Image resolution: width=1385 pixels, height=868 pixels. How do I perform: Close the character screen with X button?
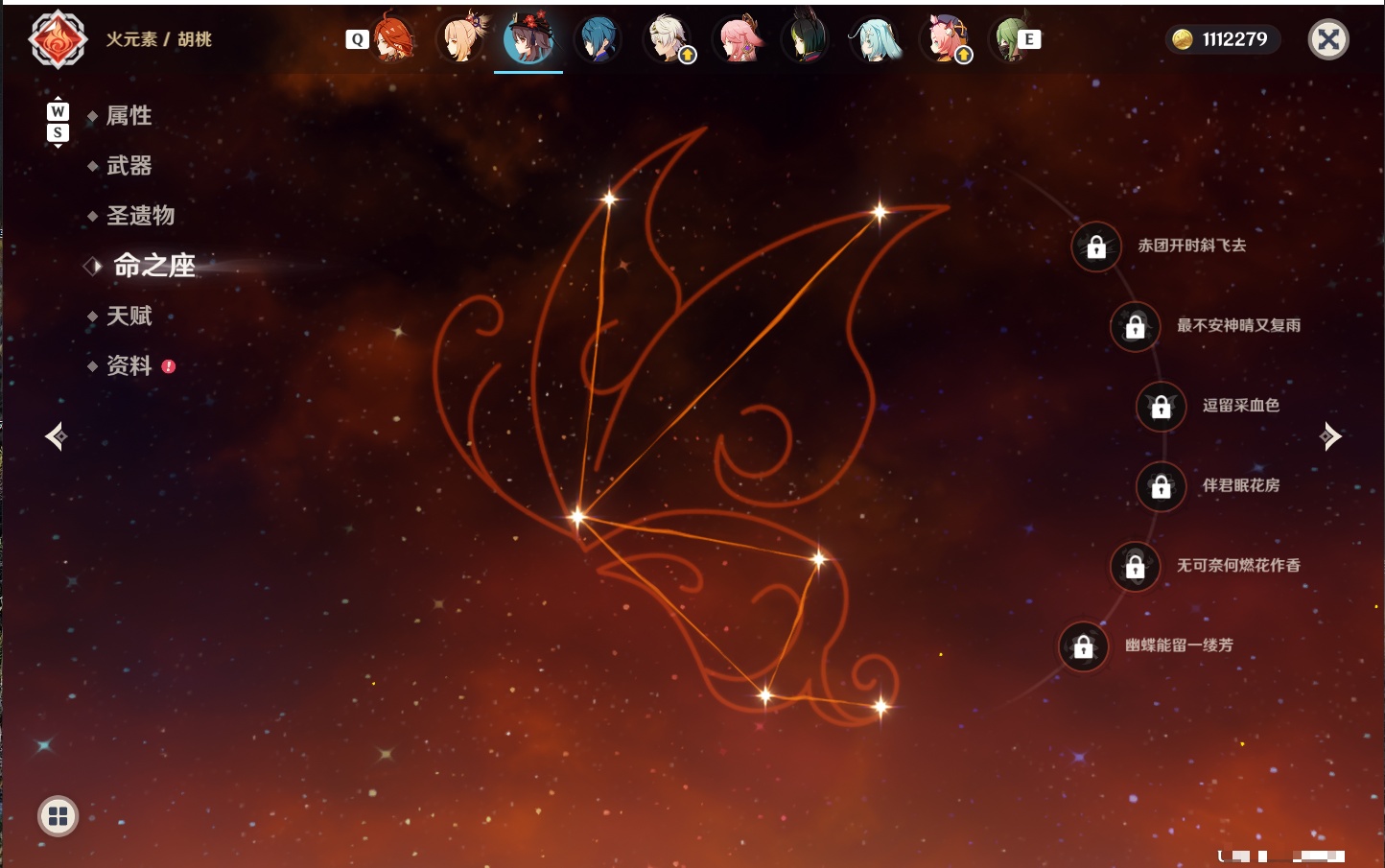pyautogui.click(x=1328, y=39)
